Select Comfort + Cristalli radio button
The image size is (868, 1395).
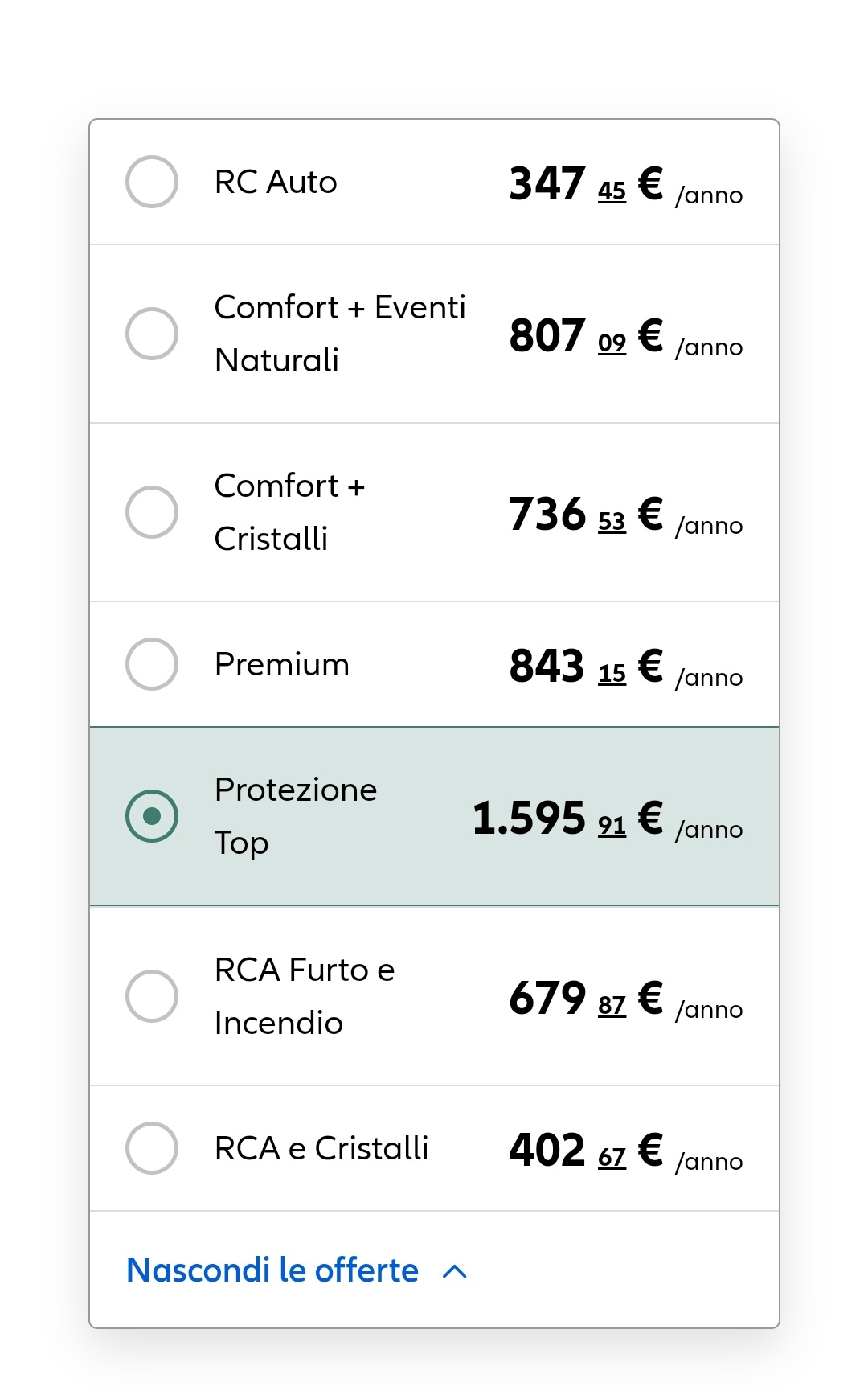coord(152,512)
